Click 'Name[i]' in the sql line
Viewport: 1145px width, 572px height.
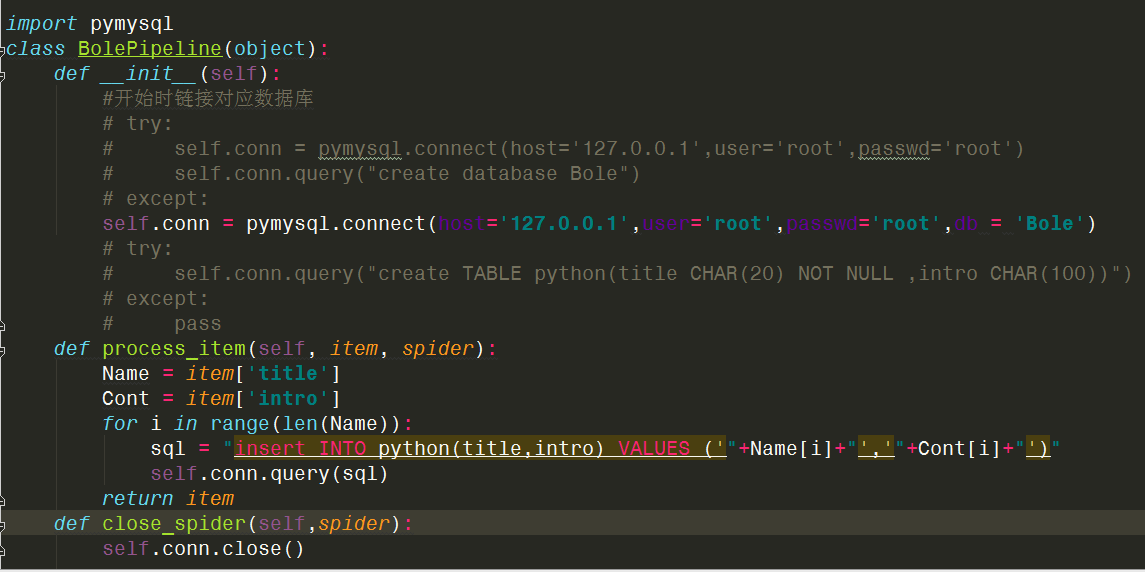791,449
